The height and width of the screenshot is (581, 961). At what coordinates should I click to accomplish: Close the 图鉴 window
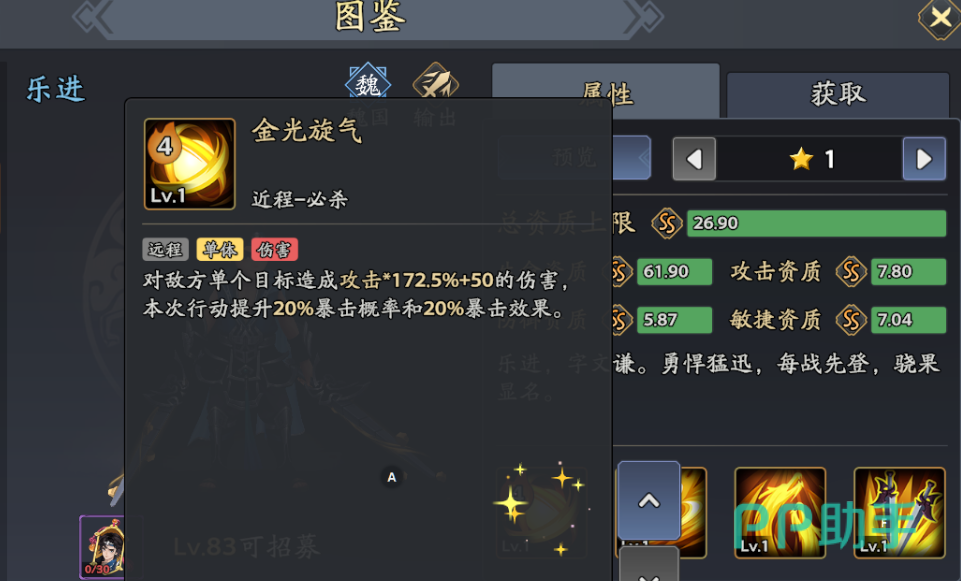[941, 18]
